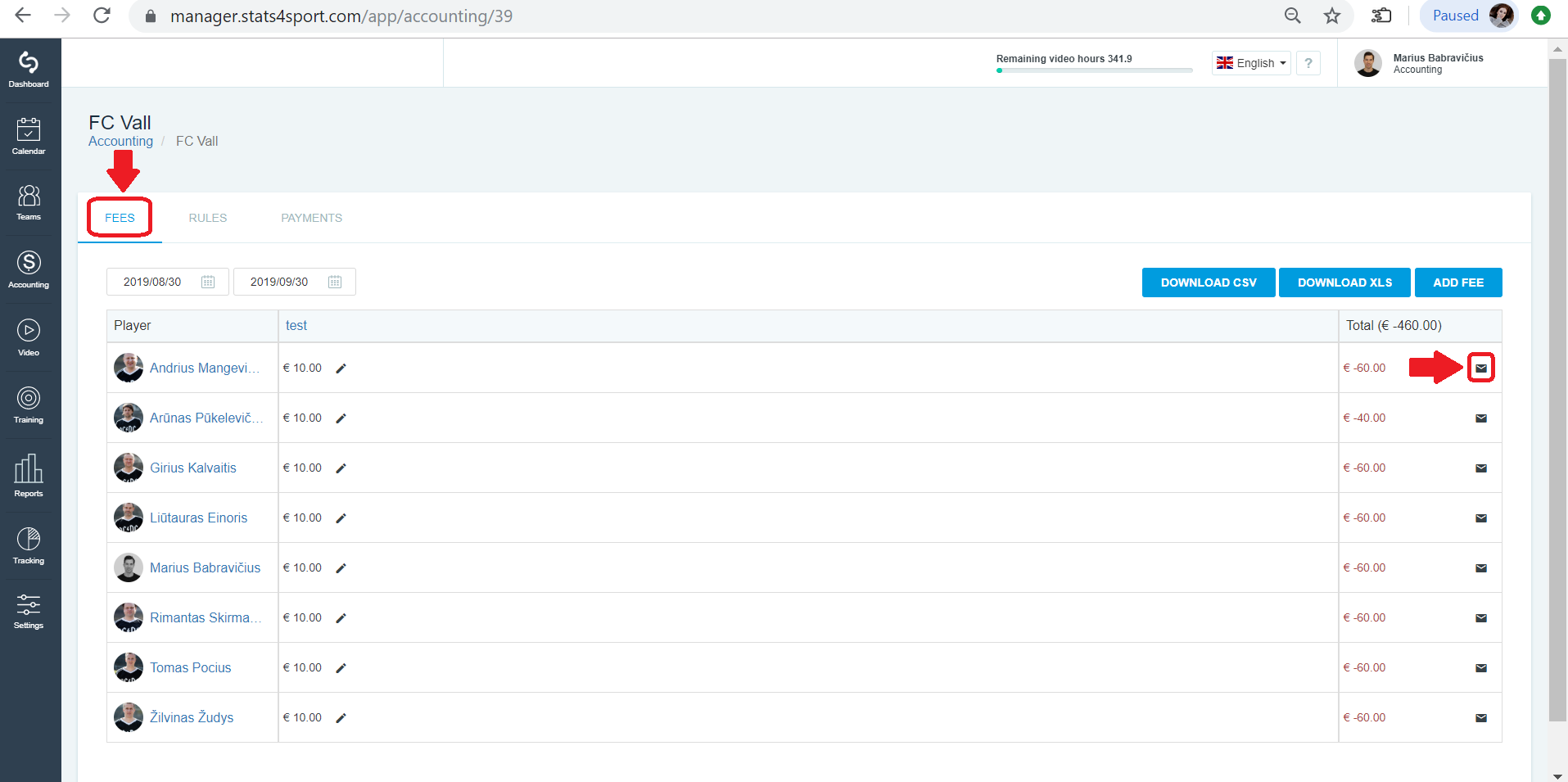Click the DOWNLOAD CSV button
Screen dimensions: 1568x782
1209,283
